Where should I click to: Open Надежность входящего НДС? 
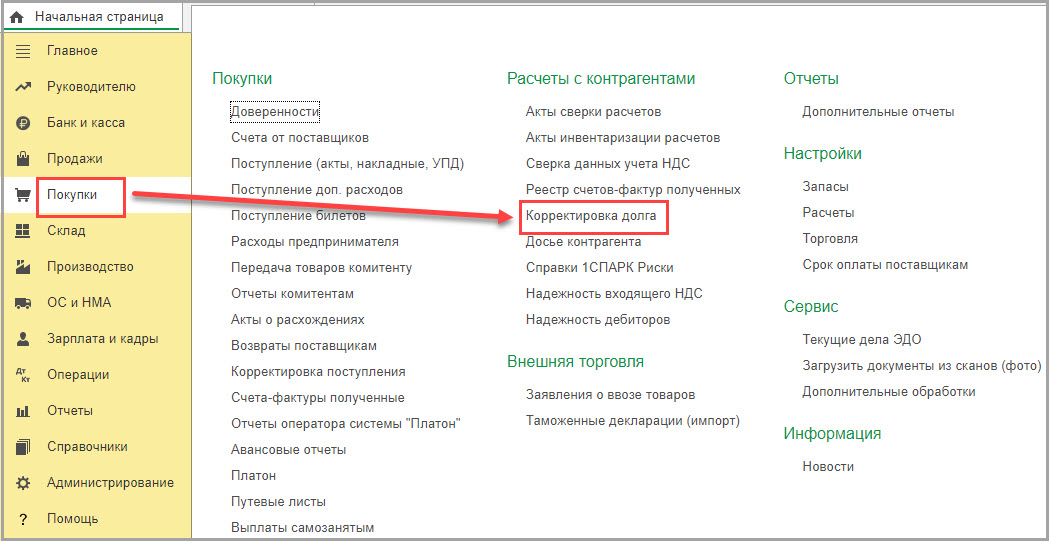pyautogui.click(x=614, y=294)
